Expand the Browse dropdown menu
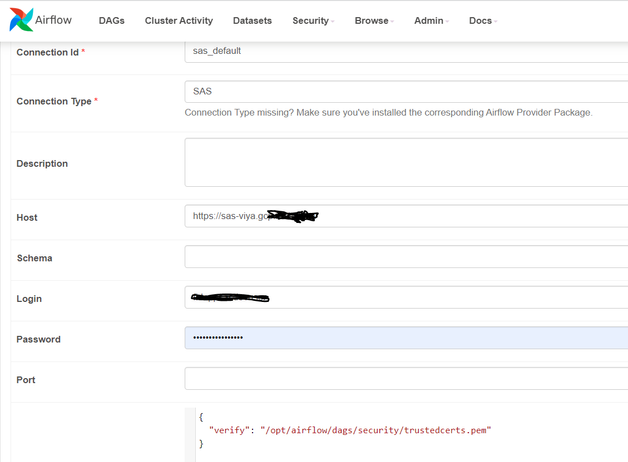Image resolution: width=628 pixels, height=462 pixels. click(x=375, y=21)
